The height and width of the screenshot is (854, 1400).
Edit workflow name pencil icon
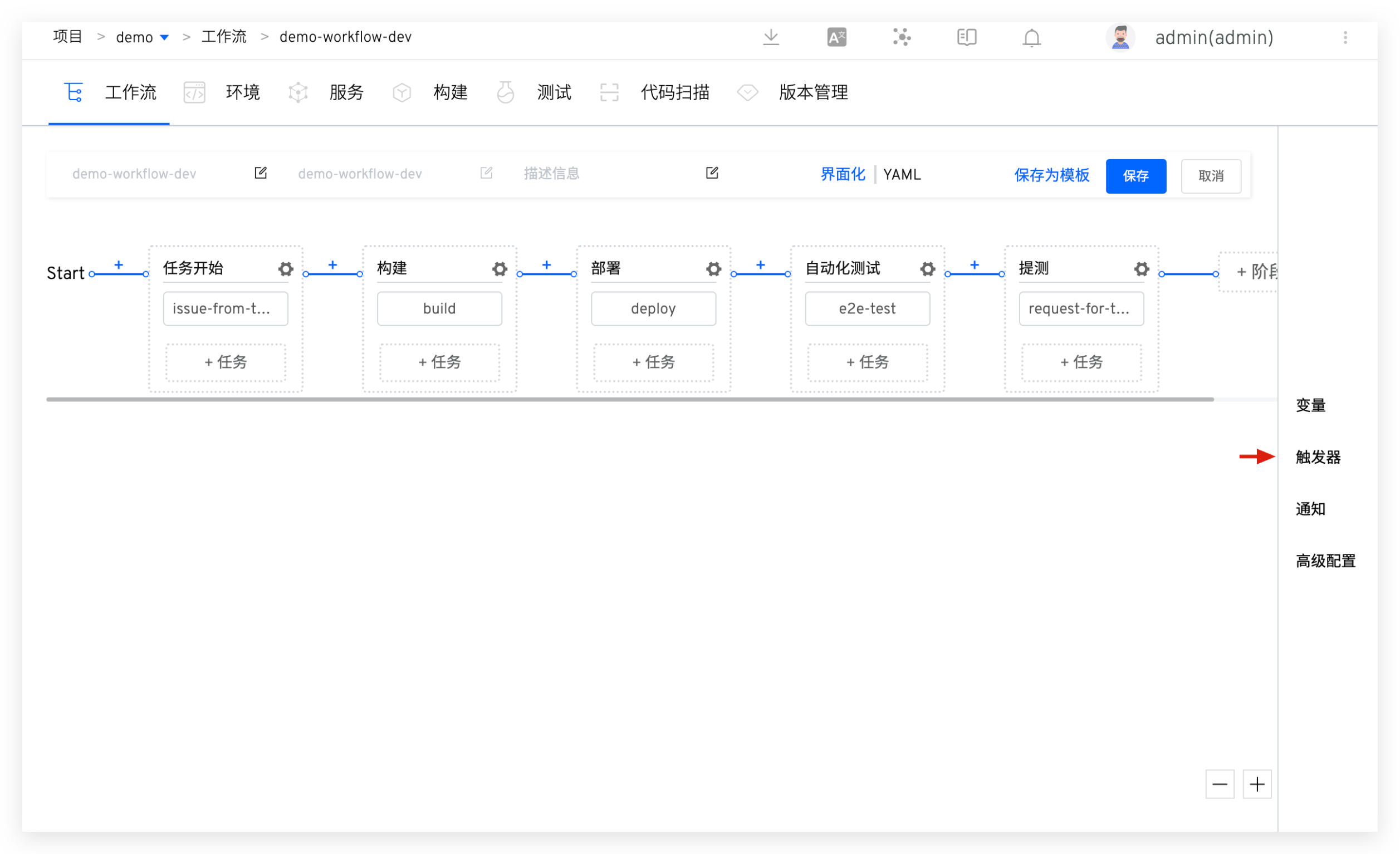coord(261,173)
